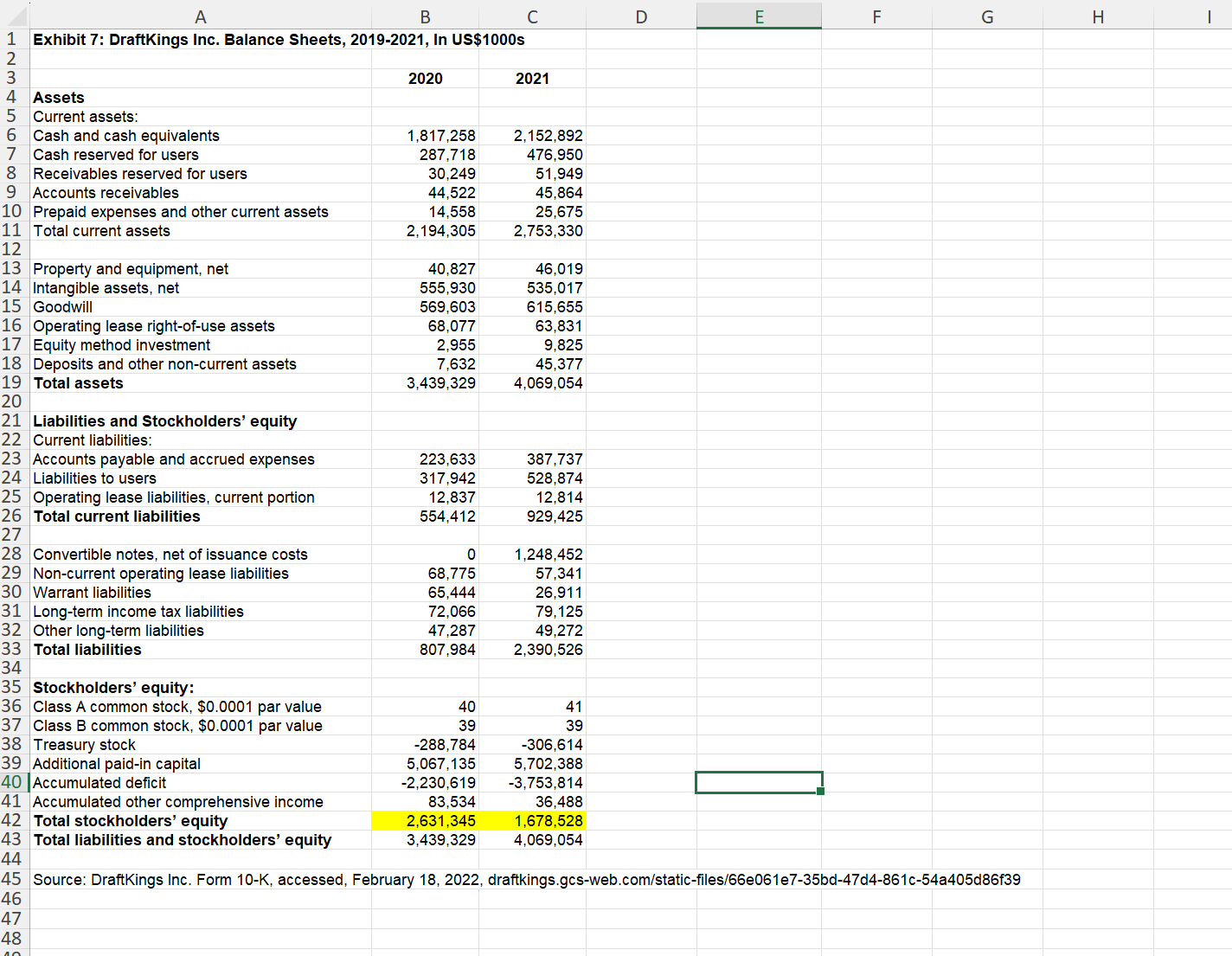Select Total liabilities and stockholders' equity label
This screenshot has width=1232, height=956.
point(183,840)
